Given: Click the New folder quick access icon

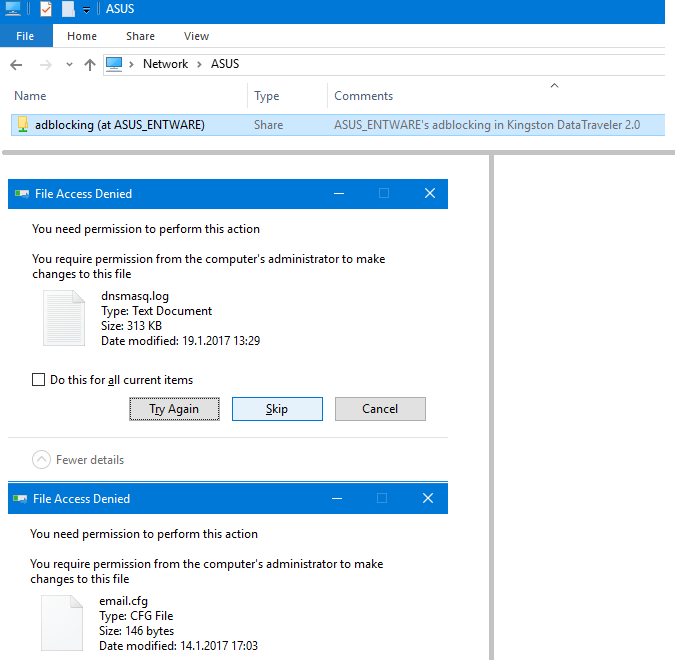Looking at the screenshot, I should pos(68,9).
